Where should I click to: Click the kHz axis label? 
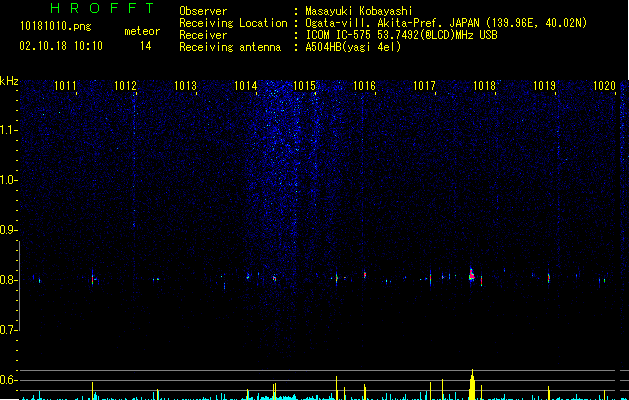click(x=9, y=81)
